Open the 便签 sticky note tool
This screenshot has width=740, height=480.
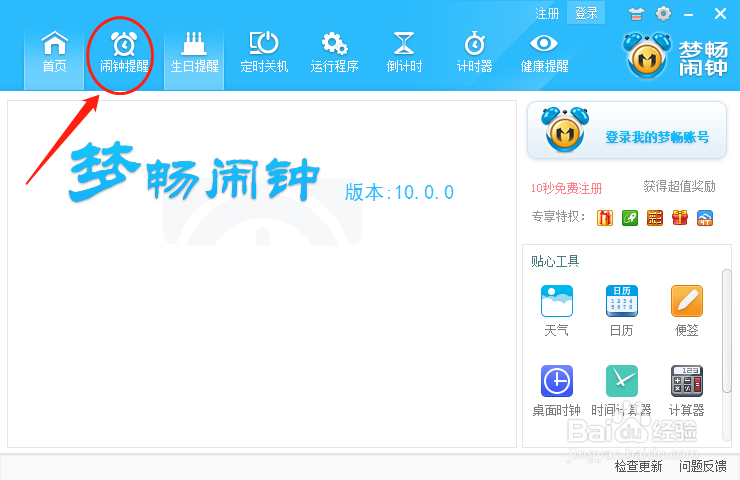coord(687,310)
